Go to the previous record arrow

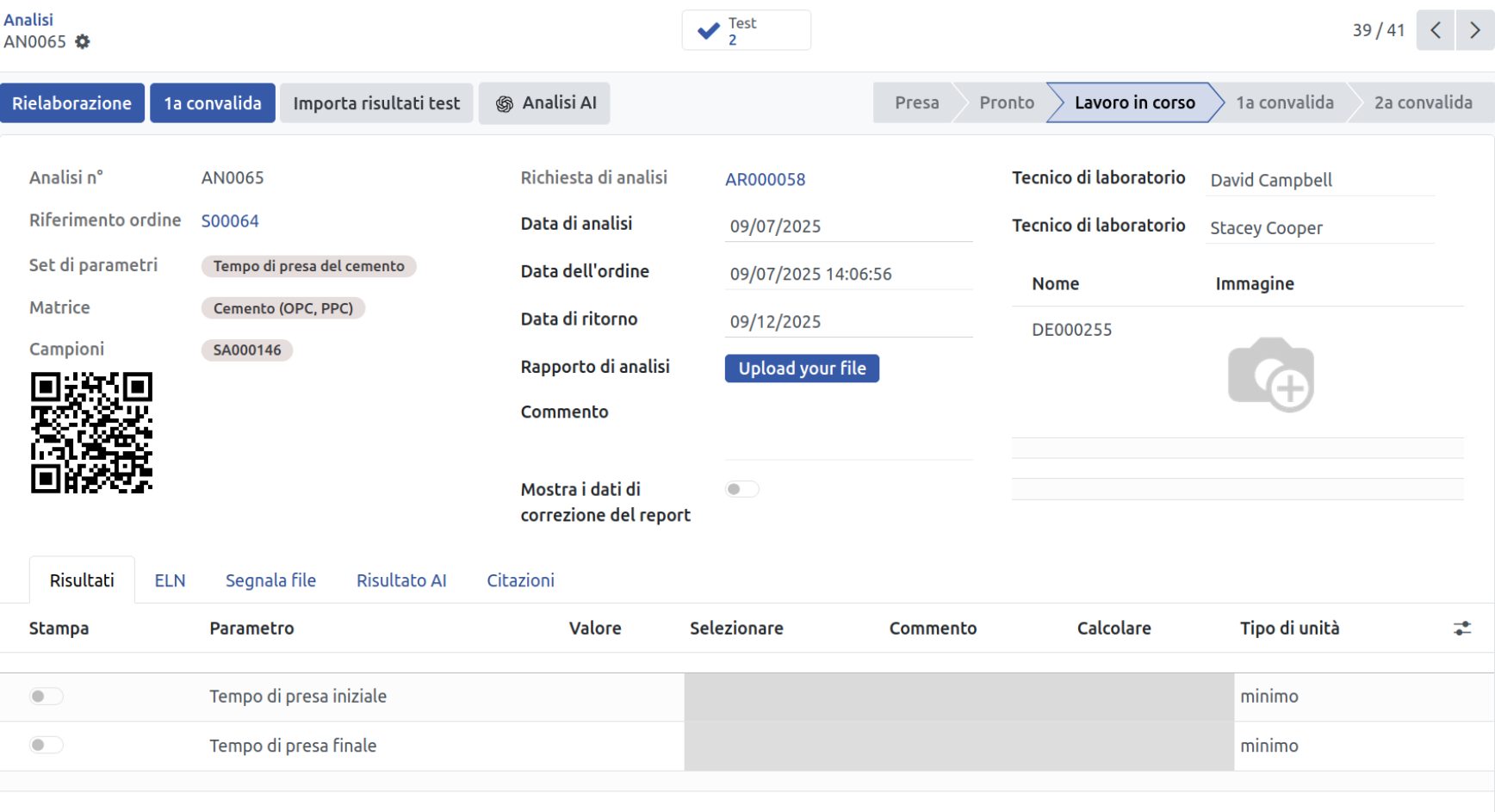coord(1435,30)
